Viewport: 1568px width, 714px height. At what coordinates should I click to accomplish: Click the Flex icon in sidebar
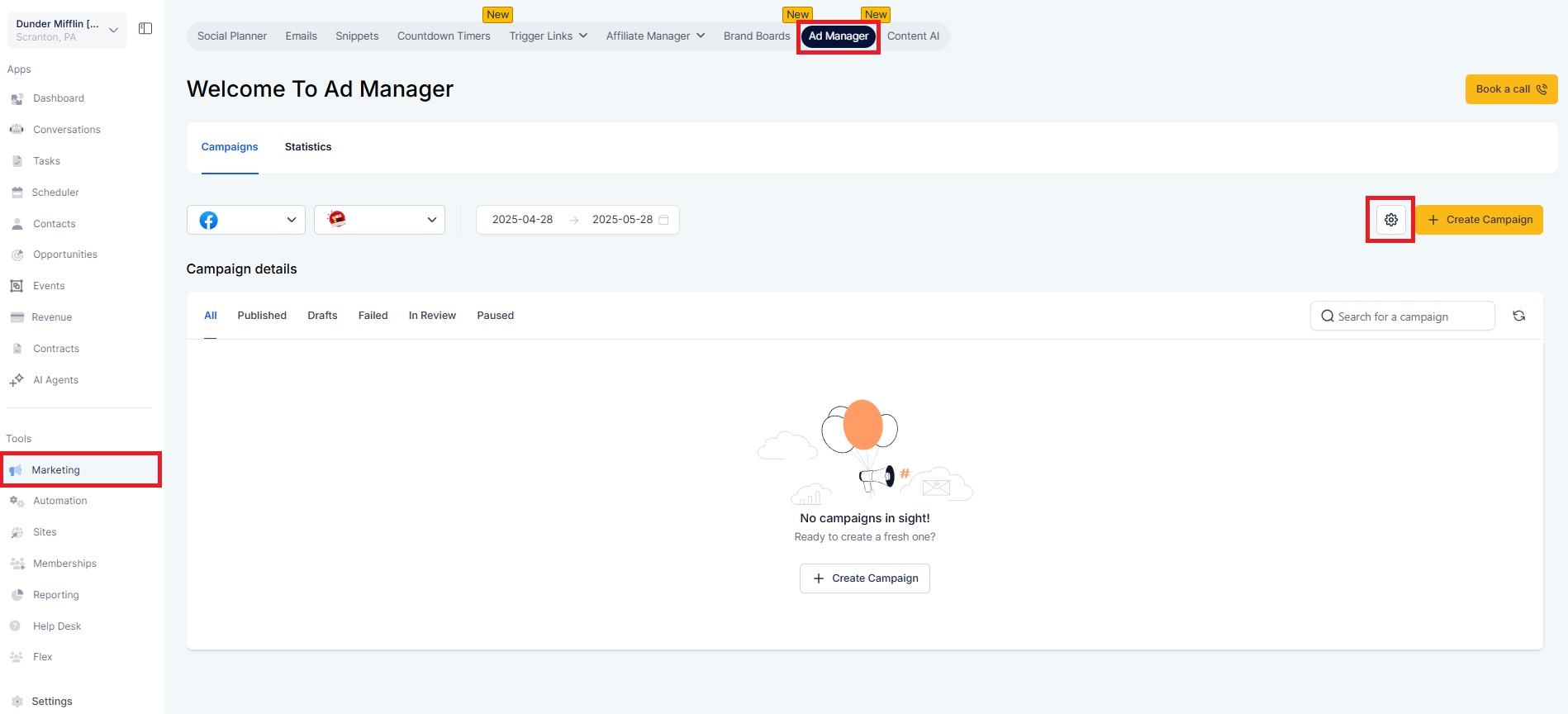pos(17,657)
